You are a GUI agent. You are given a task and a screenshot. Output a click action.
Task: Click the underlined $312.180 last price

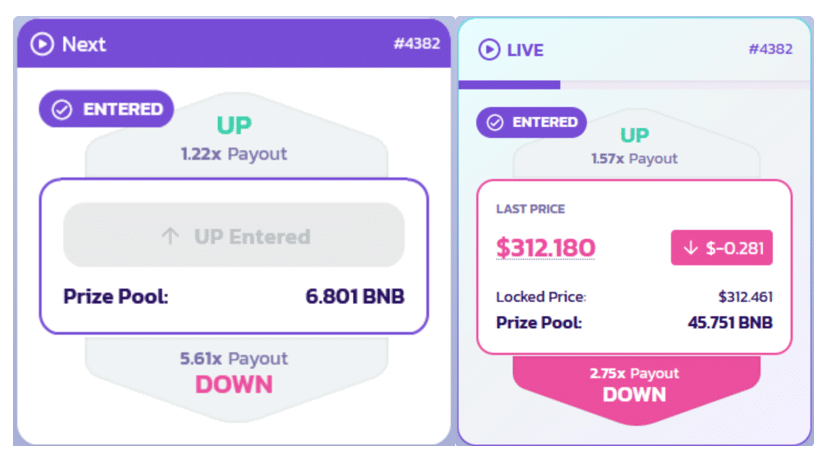tap(545, 247)
